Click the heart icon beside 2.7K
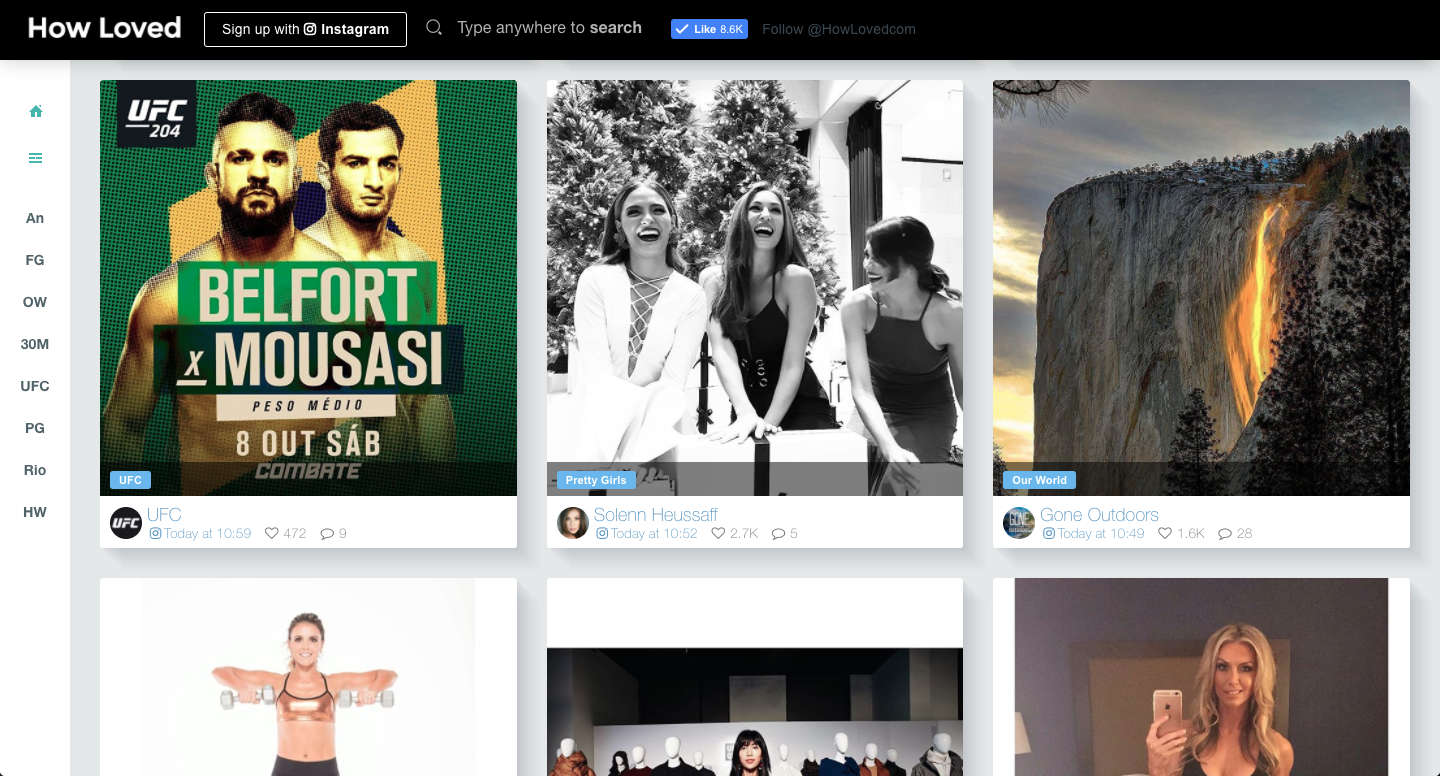This screenshot has width=1440, height=776. tap(718, 534)
